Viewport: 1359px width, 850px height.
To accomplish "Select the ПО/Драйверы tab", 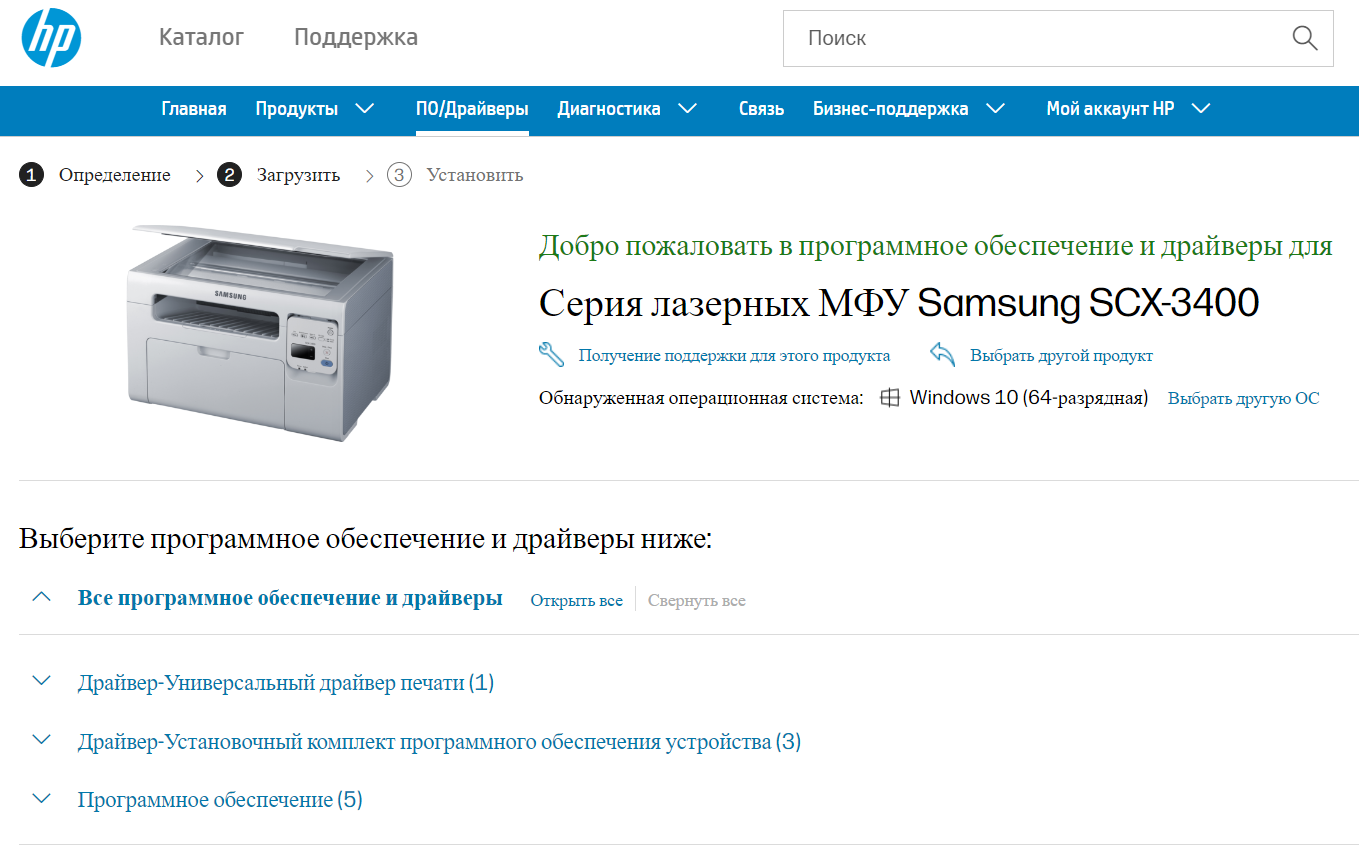I will [x=472, y=109].
